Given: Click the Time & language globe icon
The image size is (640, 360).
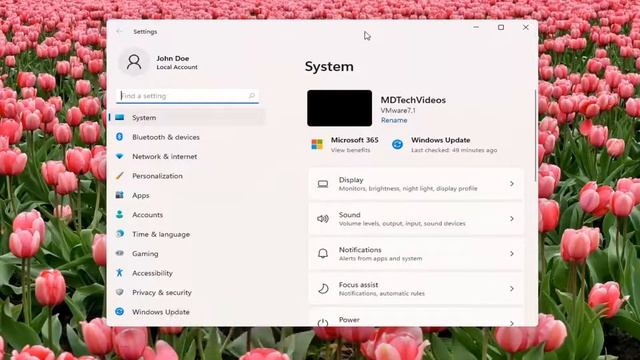Looking at the screenshot, I should (x=120, y=234).
